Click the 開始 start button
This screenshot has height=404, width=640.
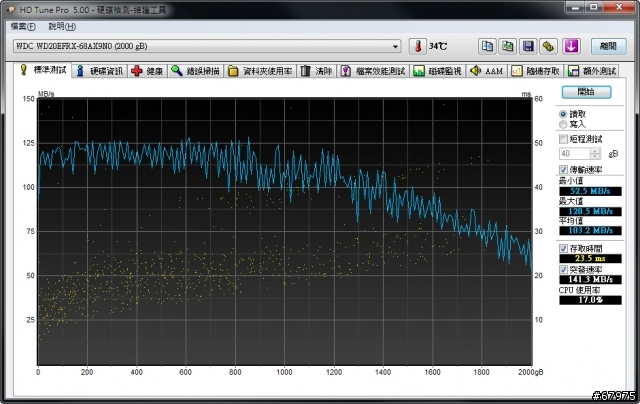click(586, 92)
